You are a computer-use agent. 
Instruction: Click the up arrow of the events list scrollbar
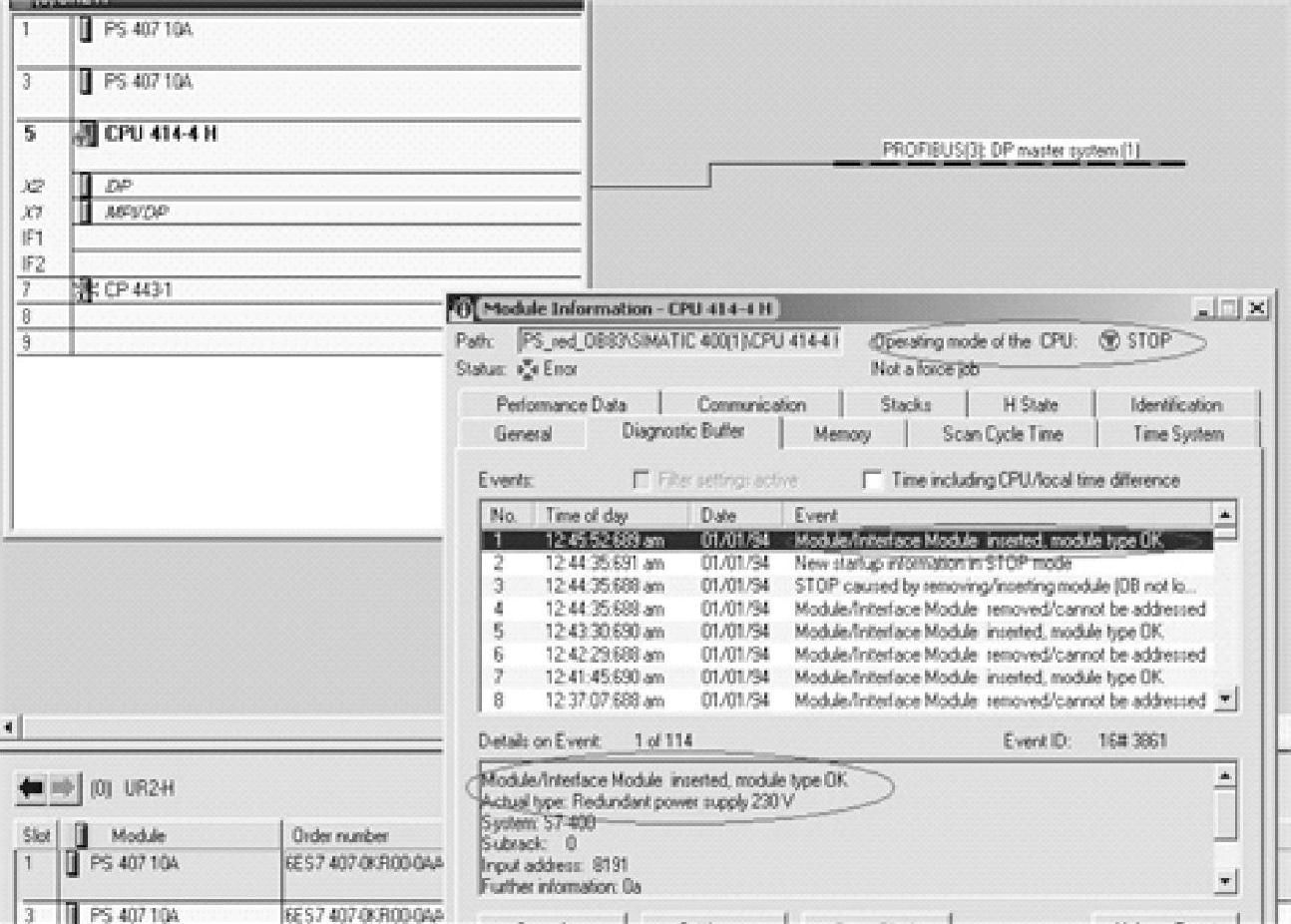tap(1225, 514)
